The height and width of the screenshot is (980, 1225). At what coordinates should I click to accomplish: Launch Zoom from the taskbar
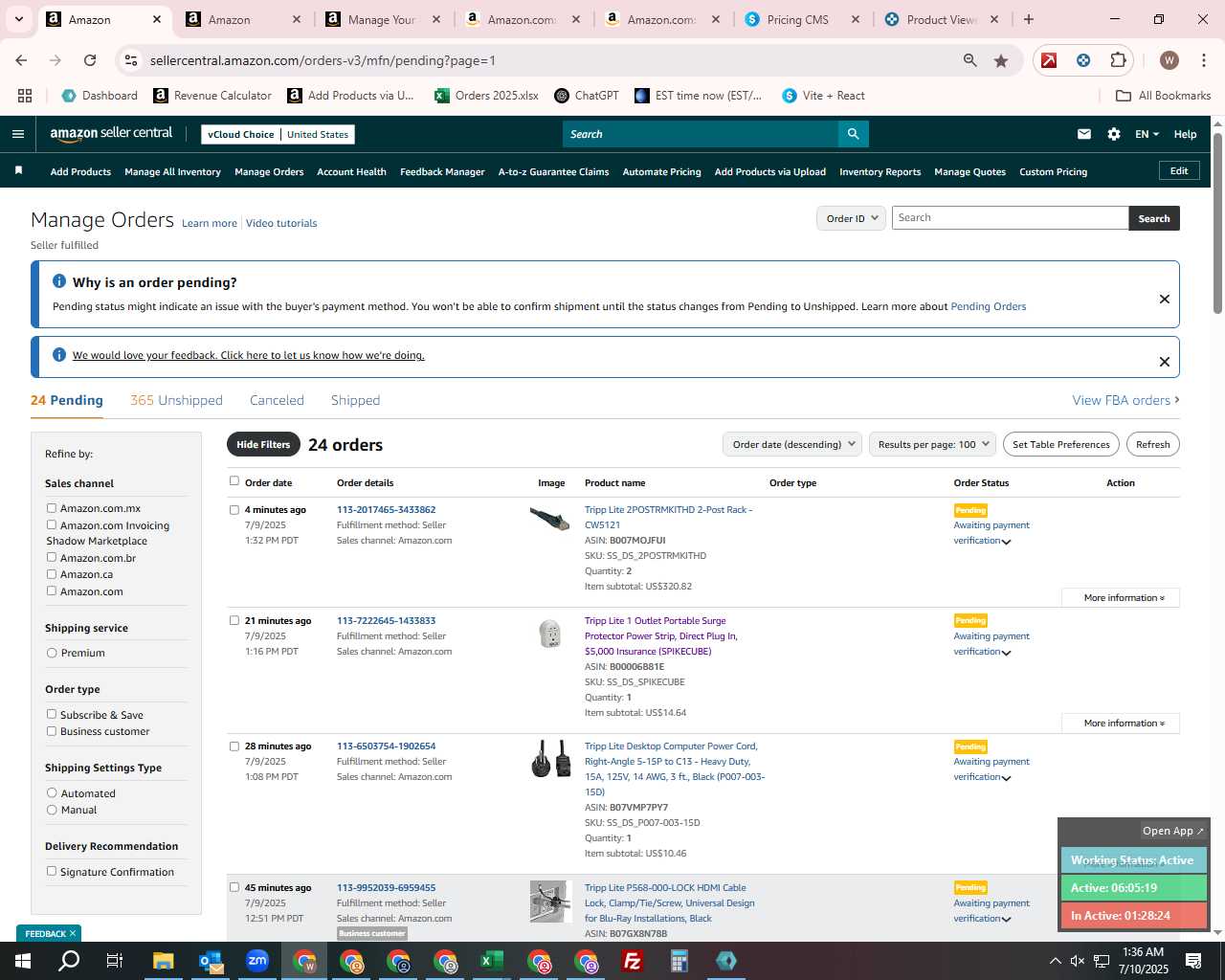256,961
